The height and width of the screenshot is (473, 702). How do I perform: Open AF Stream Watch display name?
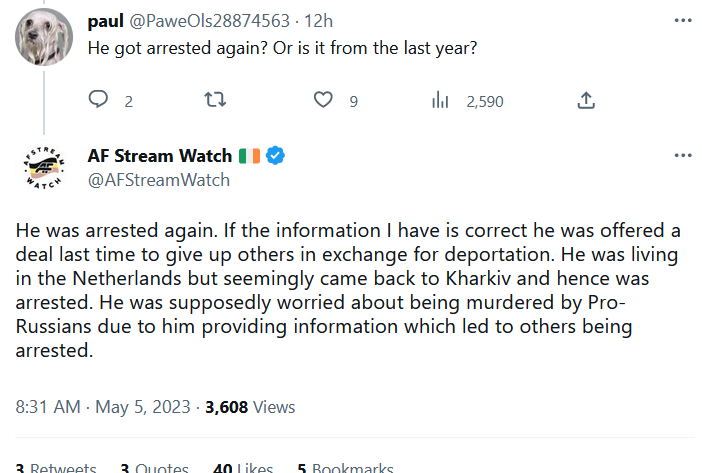pyautogui.click(x=160, y=156)
